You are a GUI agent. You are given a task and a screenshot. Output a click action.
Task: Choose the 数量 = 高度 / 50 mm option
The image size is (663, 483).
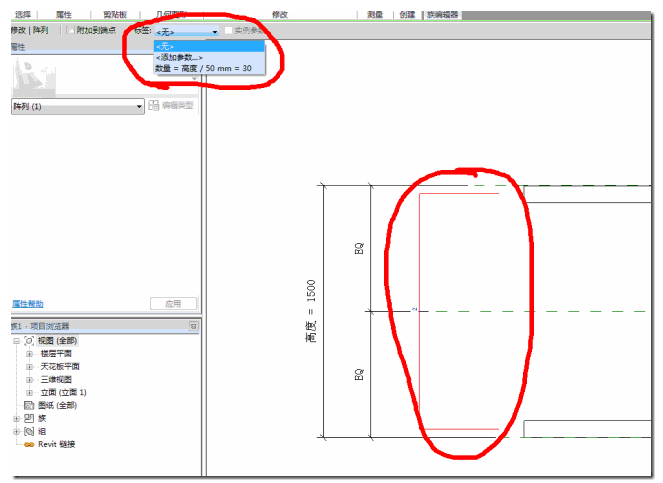click(203, 68)
